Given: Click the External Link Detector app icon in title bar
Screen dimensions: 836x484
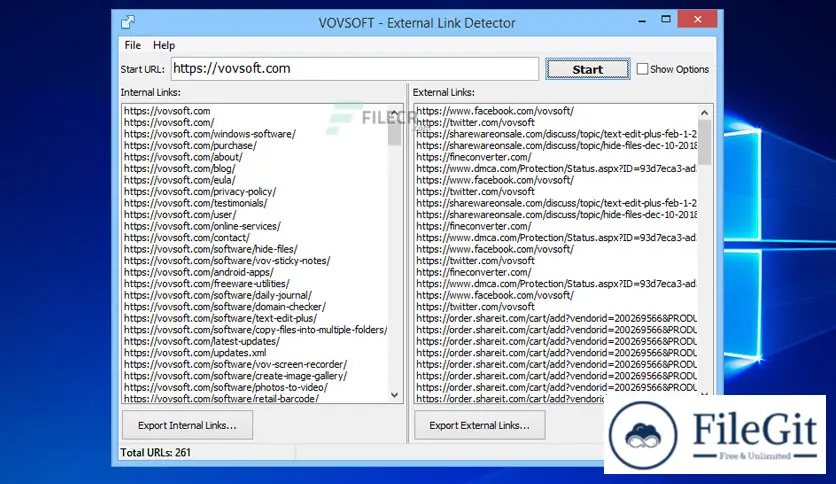Looking at the screenshot, I should point(128,22).
